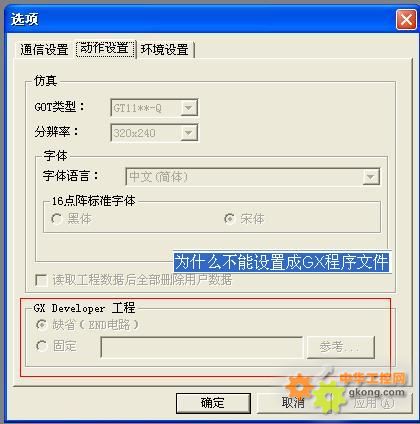Screen dimensions: 420x424
Task: Open the 分辨率 dropdown arrow
Action: [x=189, y=133]
